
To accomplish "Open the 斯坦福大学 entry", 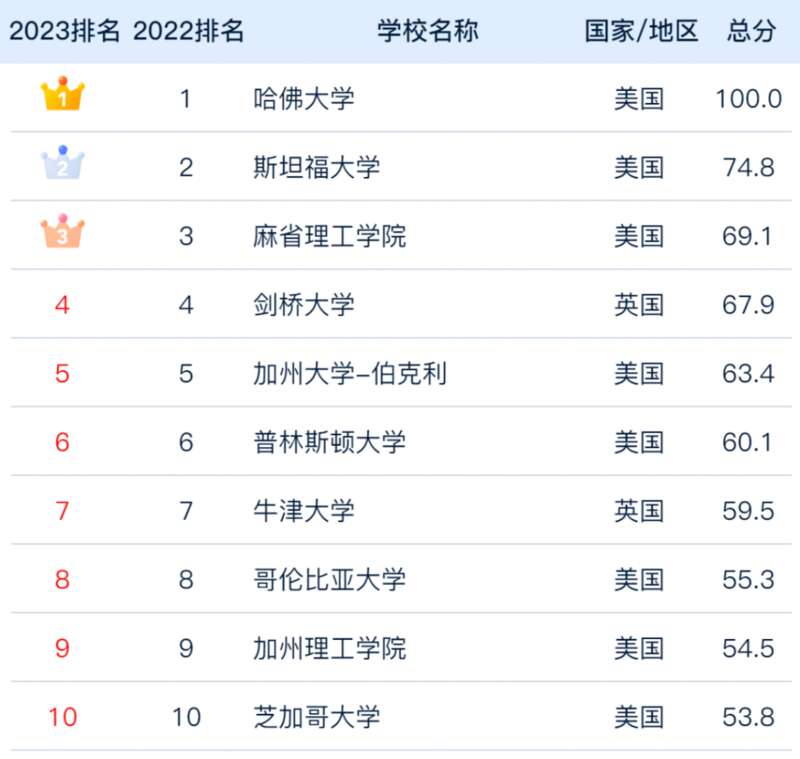I will click(x=316, y=167).
